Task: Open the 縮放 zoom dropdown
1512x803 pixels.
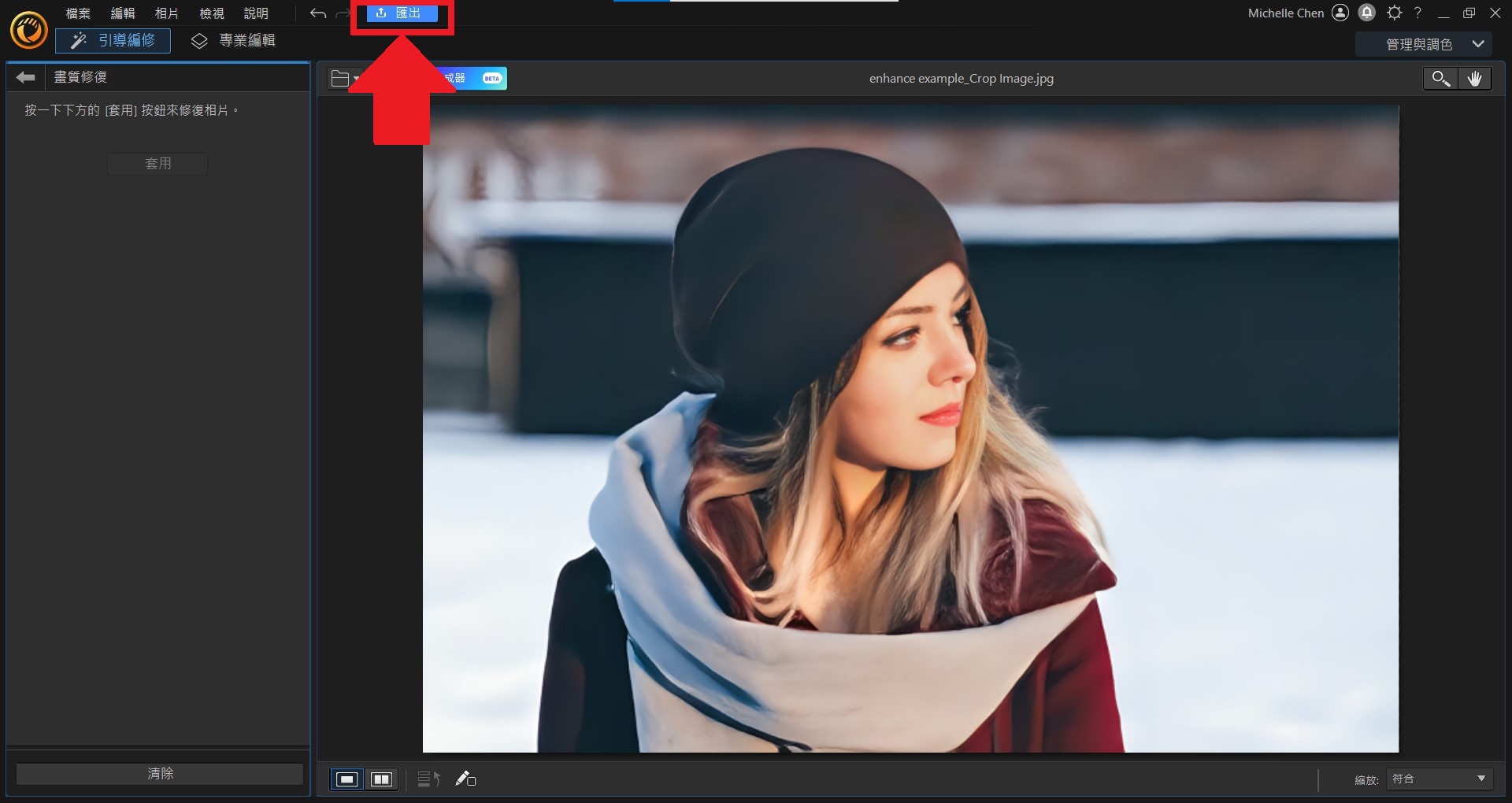Action: click(x=1440, y=779)
